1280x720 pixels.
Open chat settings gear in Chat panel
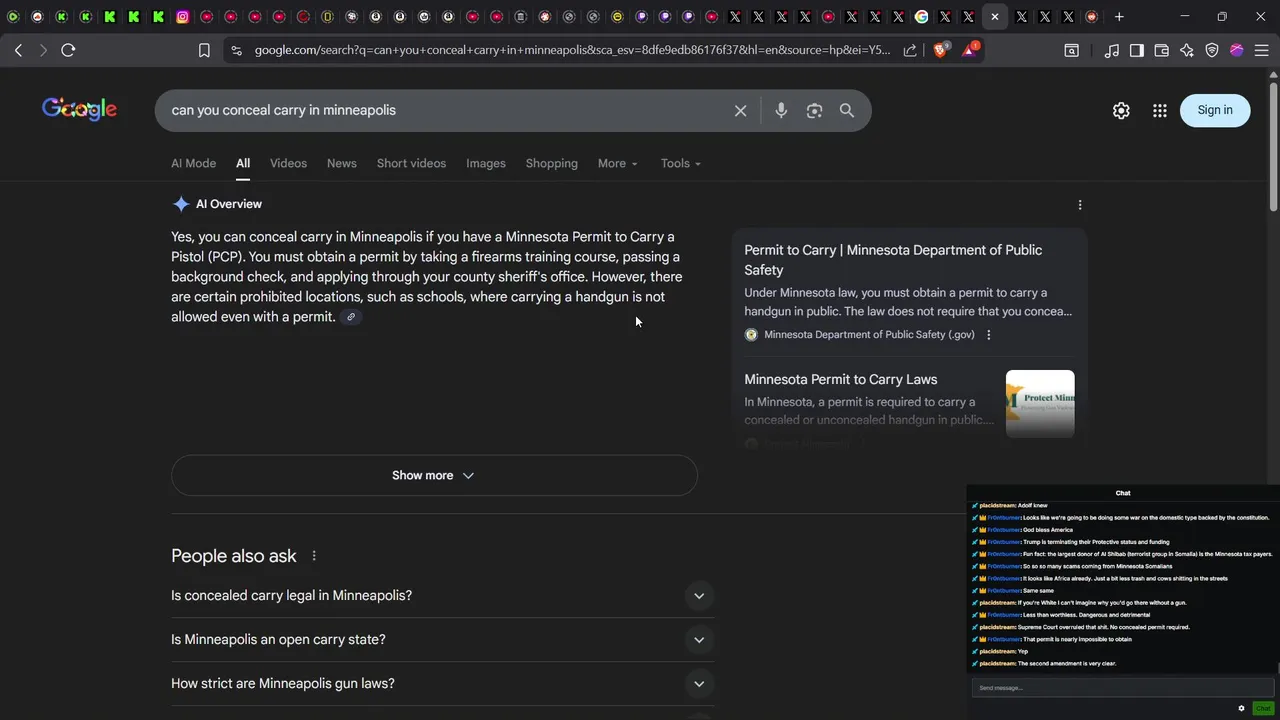pos(1242,708)
